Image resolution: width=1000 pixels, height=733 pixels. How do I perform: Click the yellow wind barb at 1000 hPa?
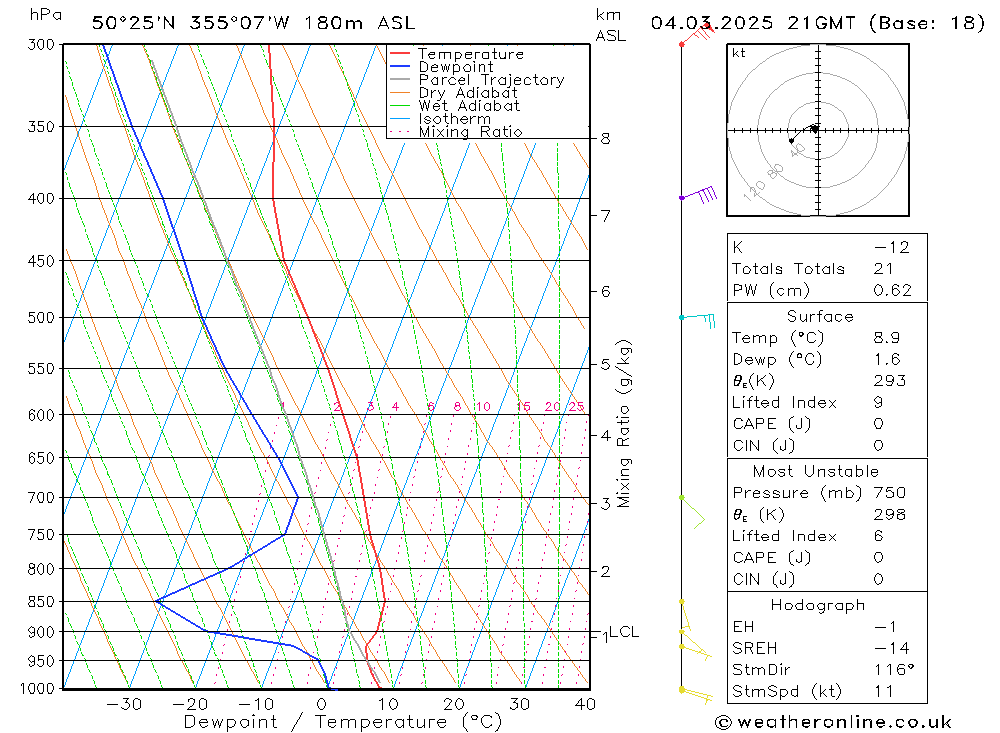coord(696,695)
